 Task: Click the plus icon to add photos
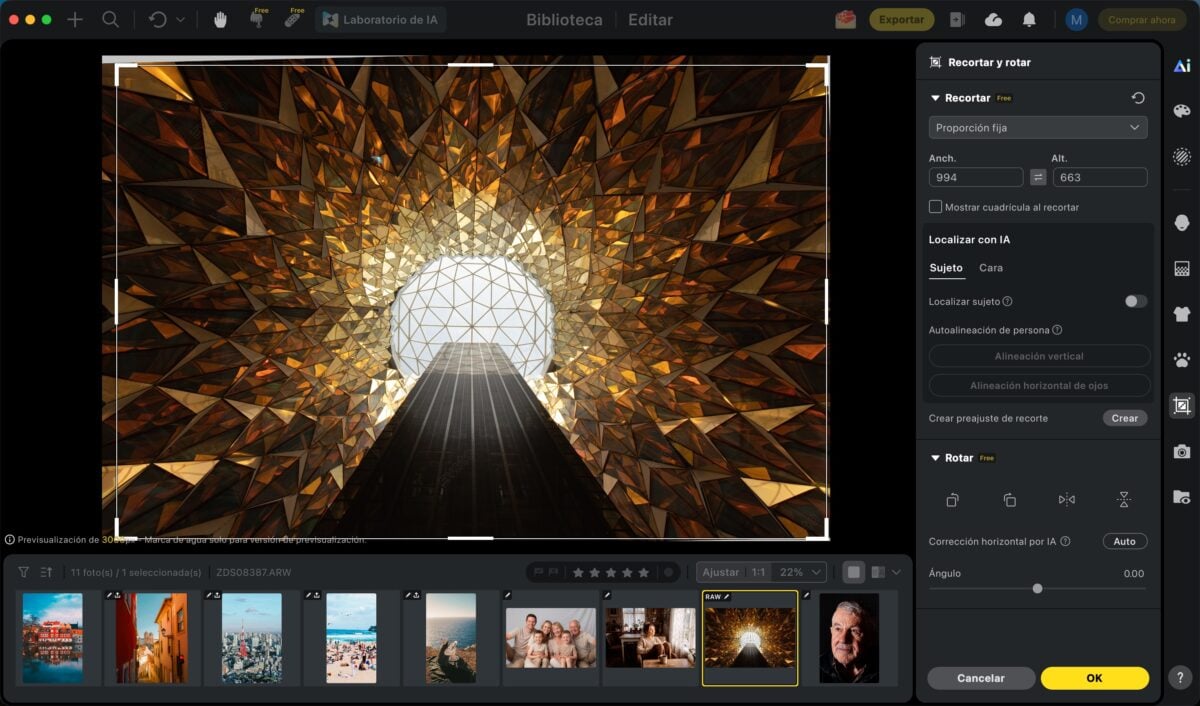(x=74, y=19)
